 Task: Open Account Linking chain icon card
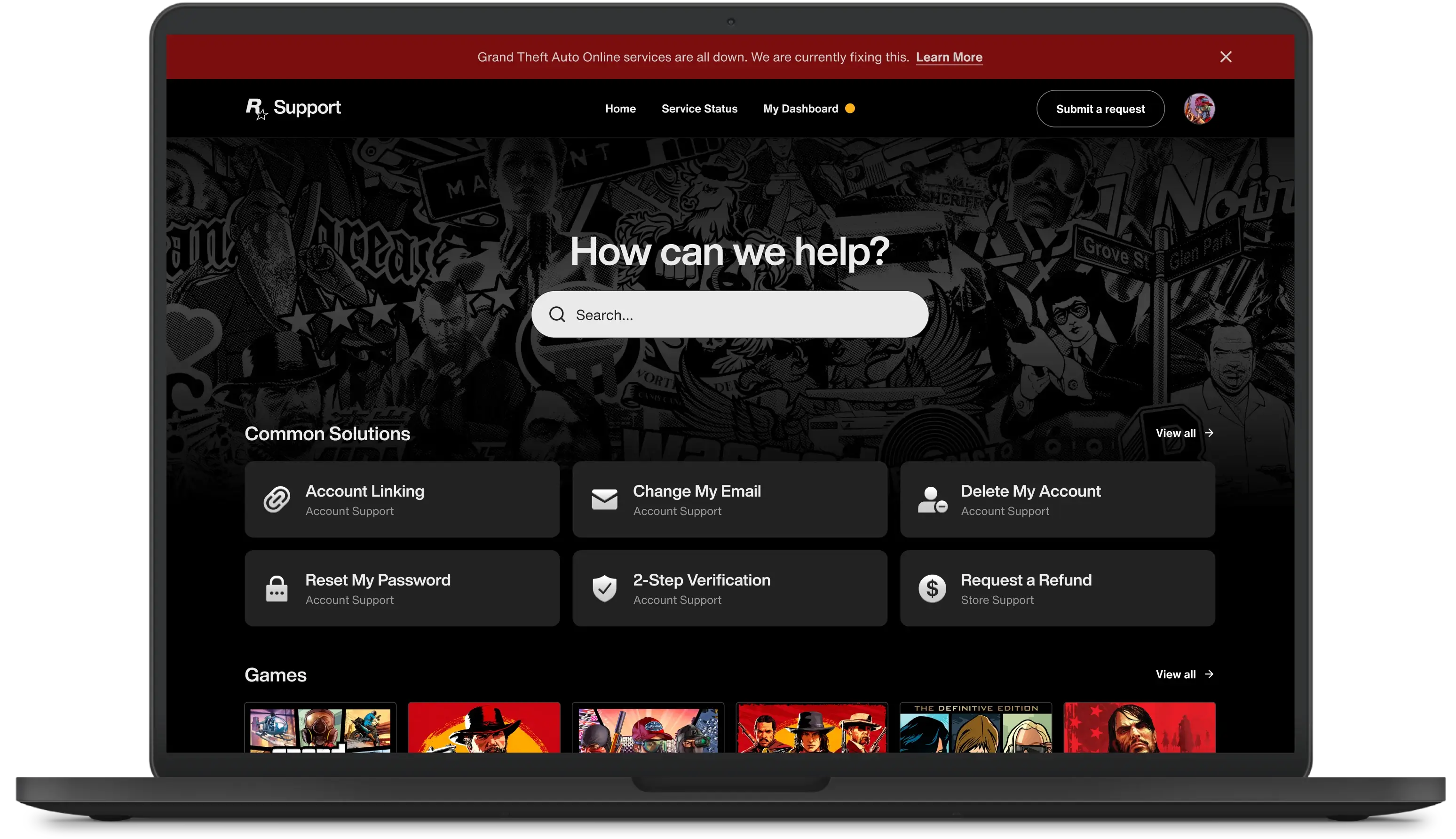(277, 499)
